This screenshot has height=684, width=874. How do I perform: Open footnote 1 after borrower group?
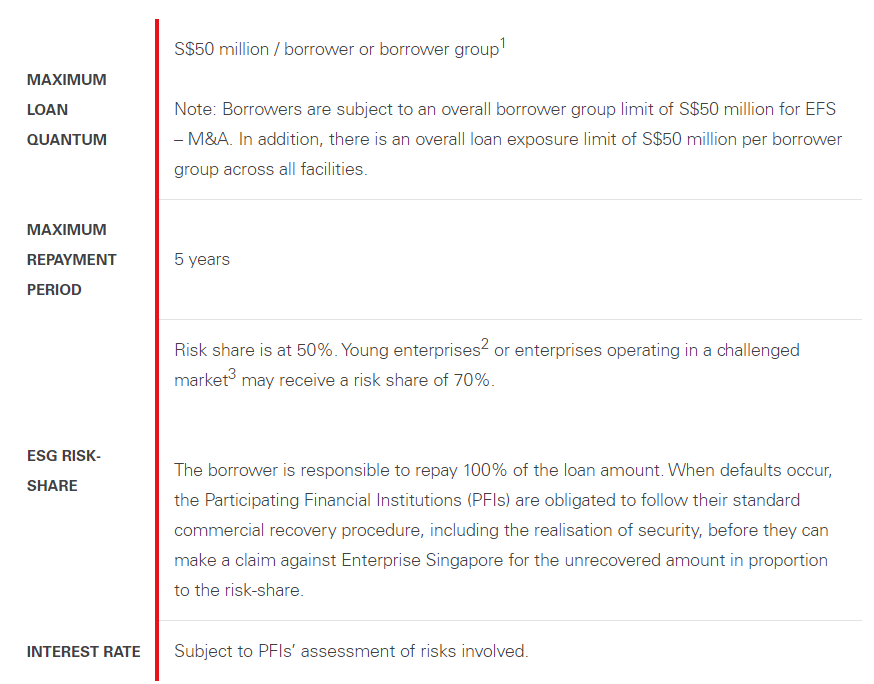(x=502, y=43)
